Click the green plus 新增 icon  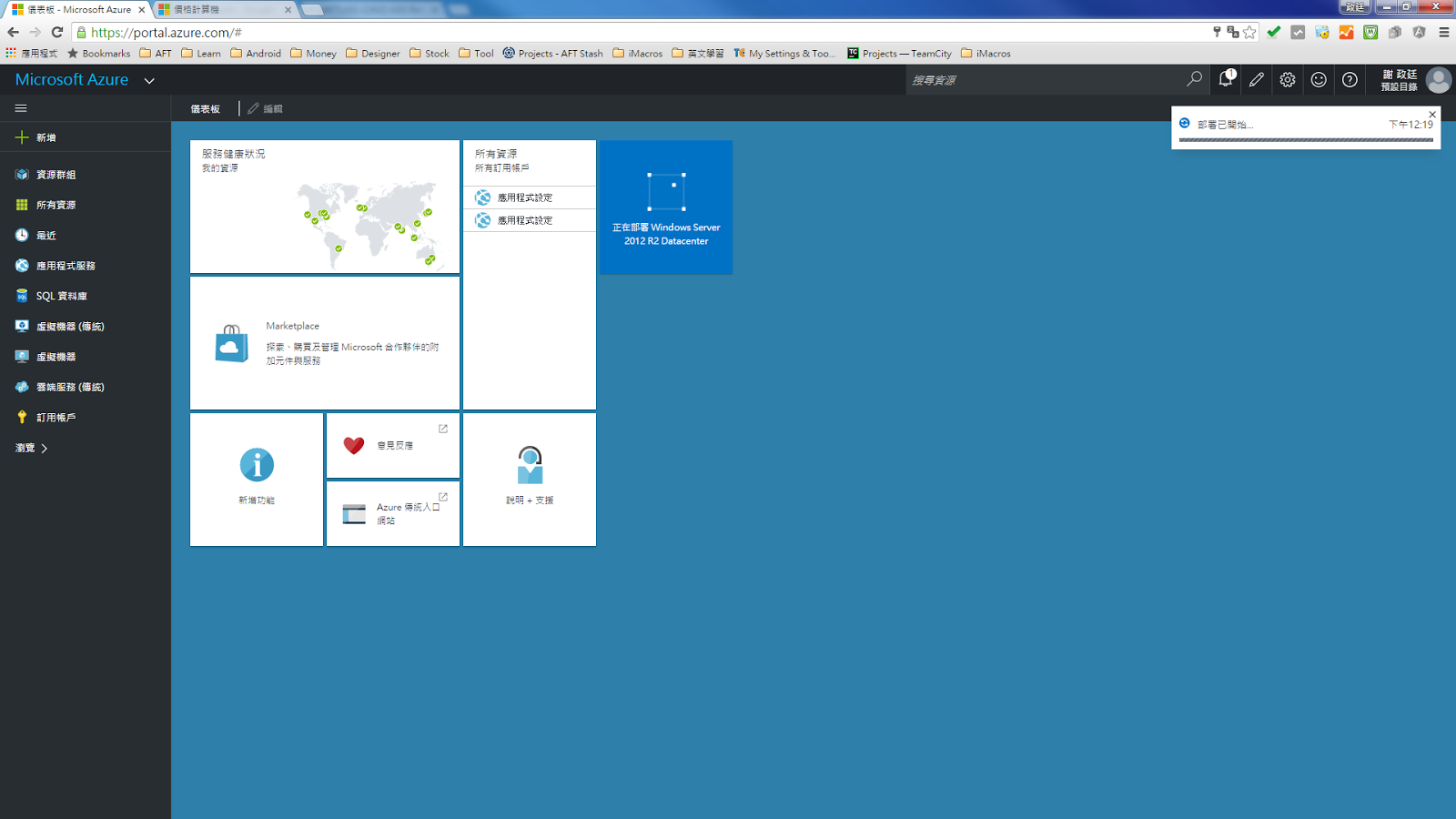pyautogui.click(x=22, y=137)
